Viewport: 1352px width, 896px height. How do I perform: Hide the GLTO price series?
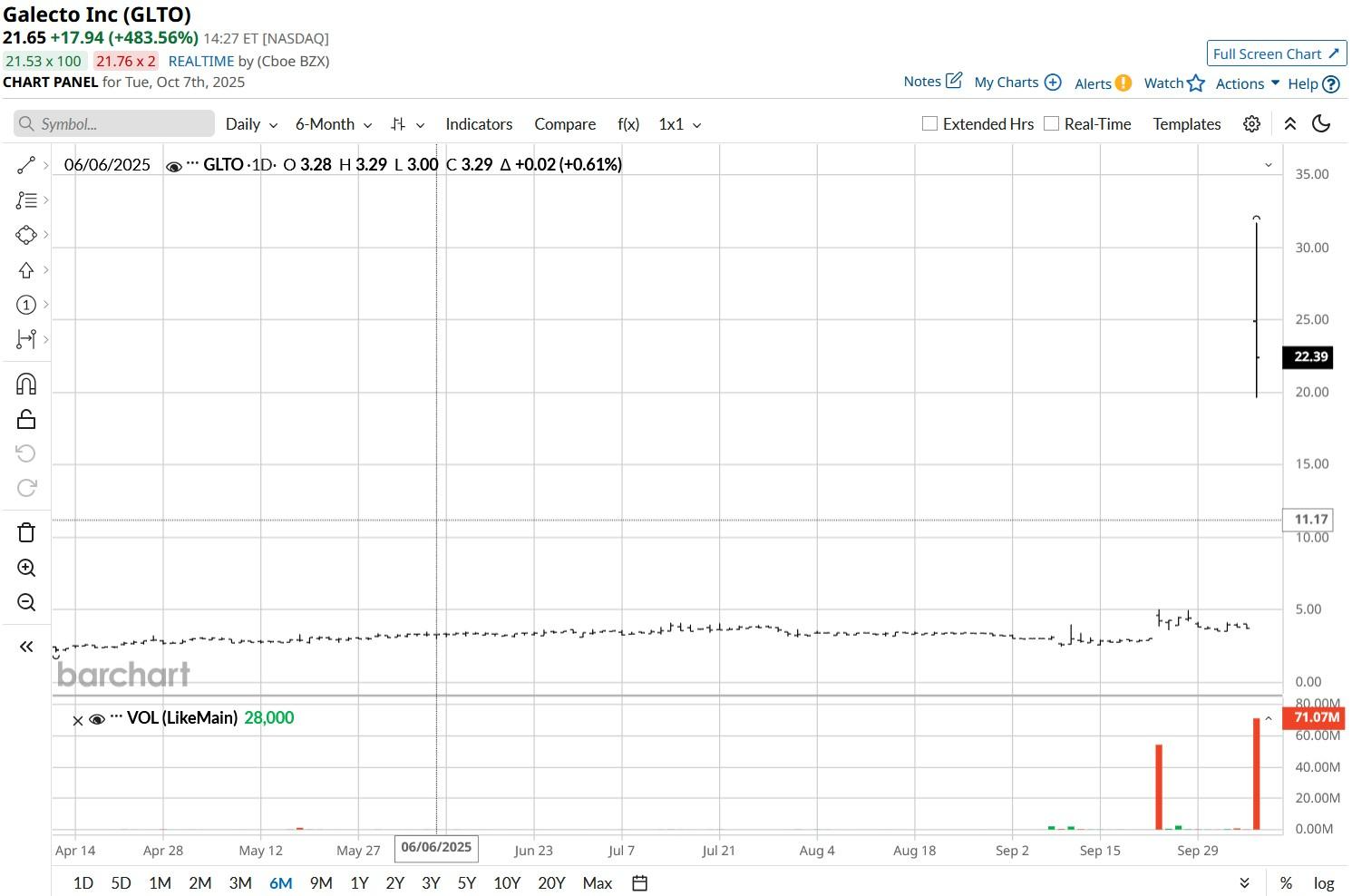point(173,165)
